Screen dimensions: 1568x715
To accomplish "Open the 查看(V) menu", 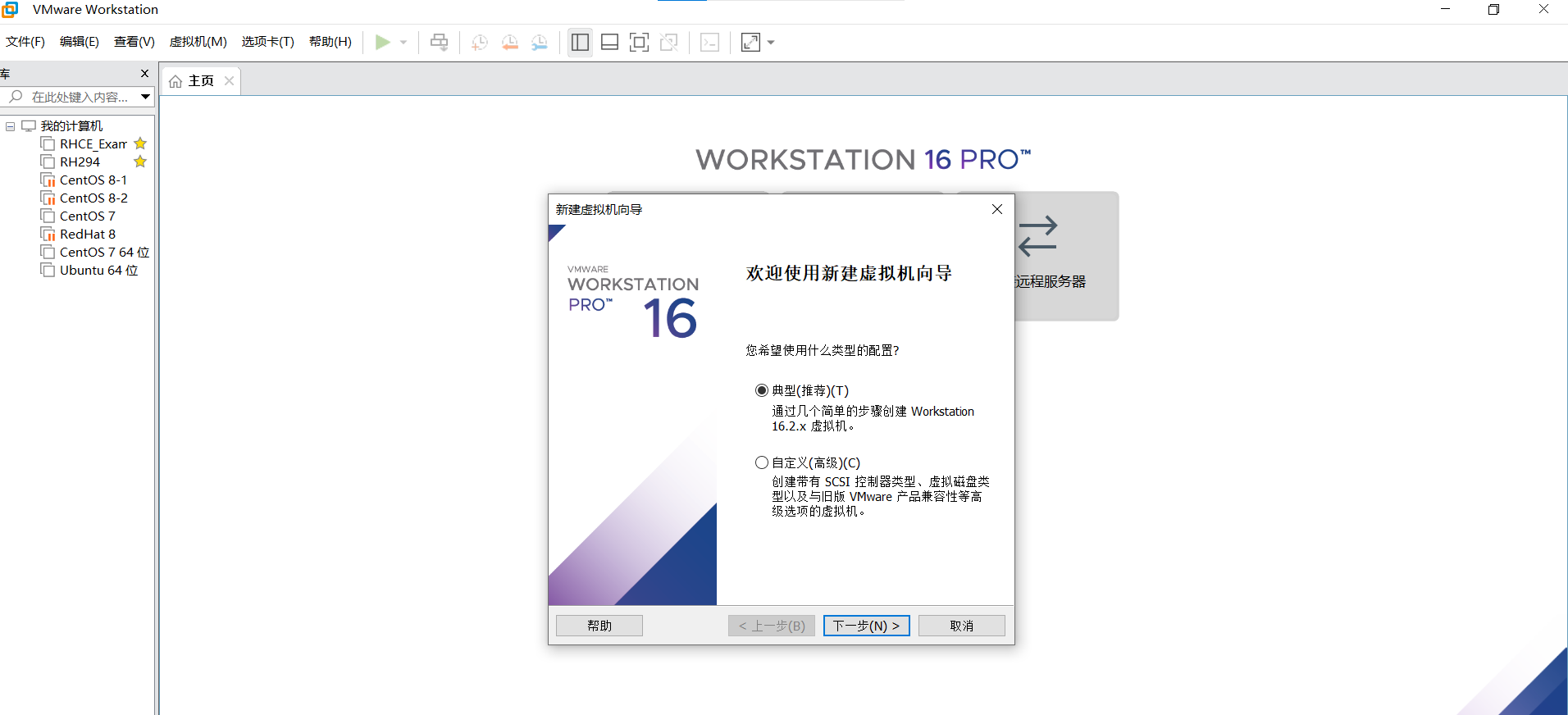I will pos(134,42).
